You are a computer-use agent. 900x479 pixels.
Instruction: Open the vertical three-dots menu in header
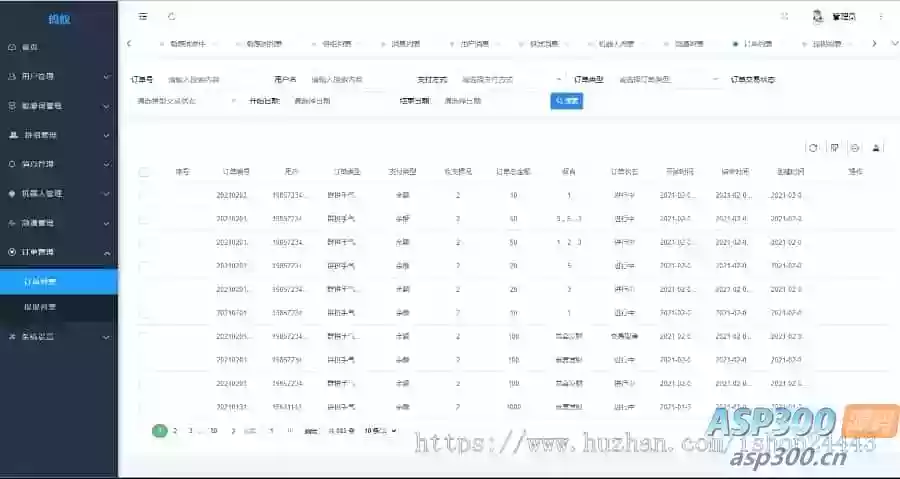(x=881, y=17)
